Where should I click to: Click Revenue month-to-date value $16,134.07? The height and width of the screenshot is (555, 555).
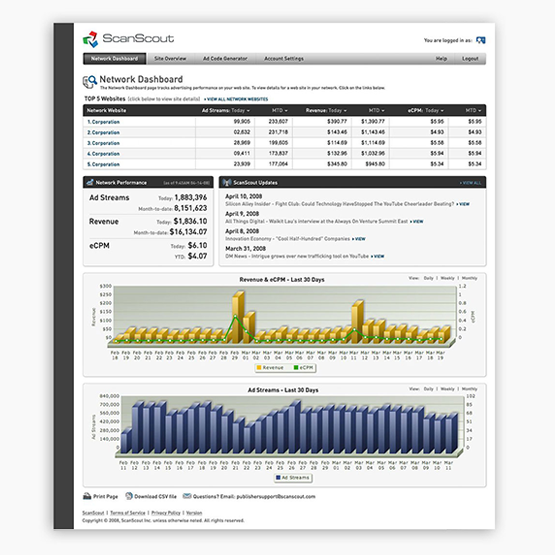[188, 232]
